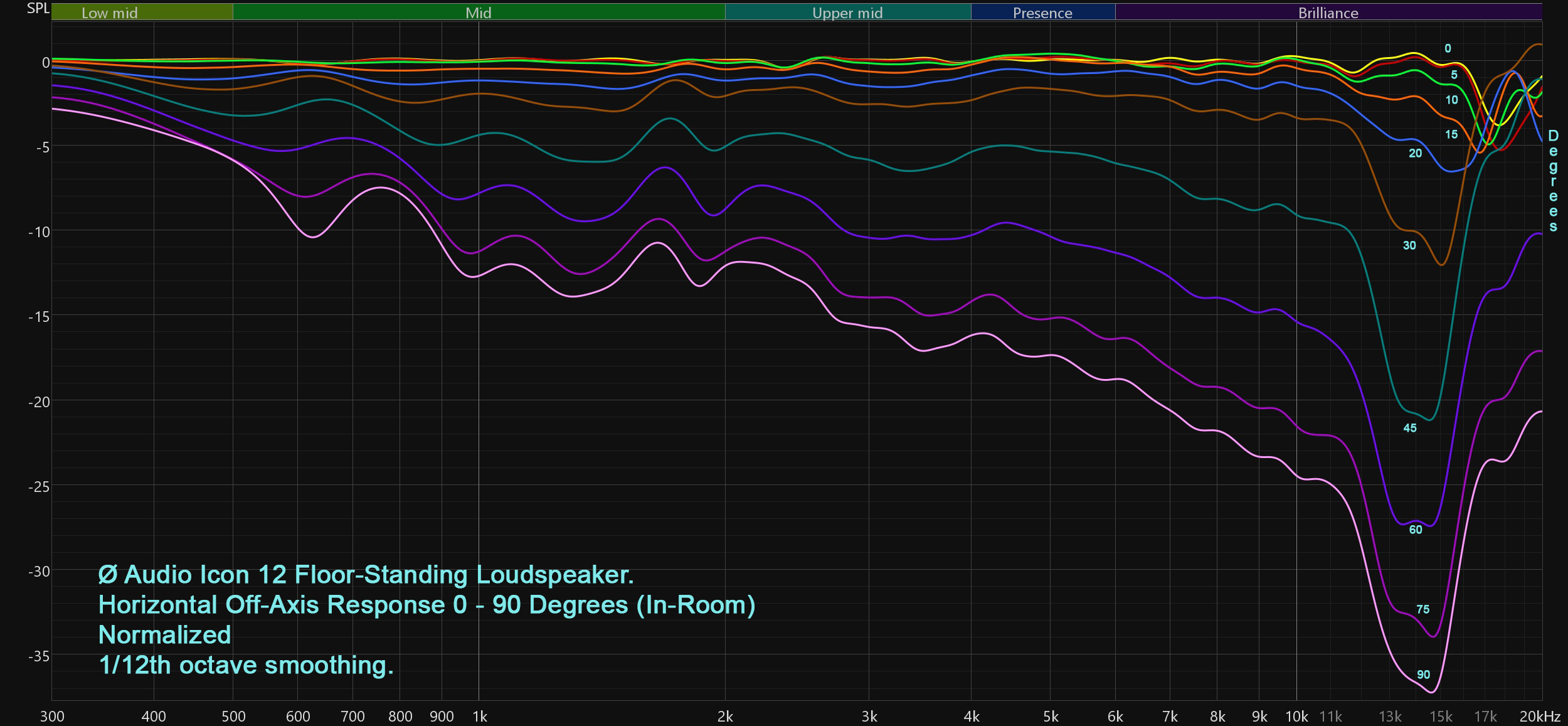Click the 45 degree curve label
Screen dimensions: 1568x726
point(1409,428)
